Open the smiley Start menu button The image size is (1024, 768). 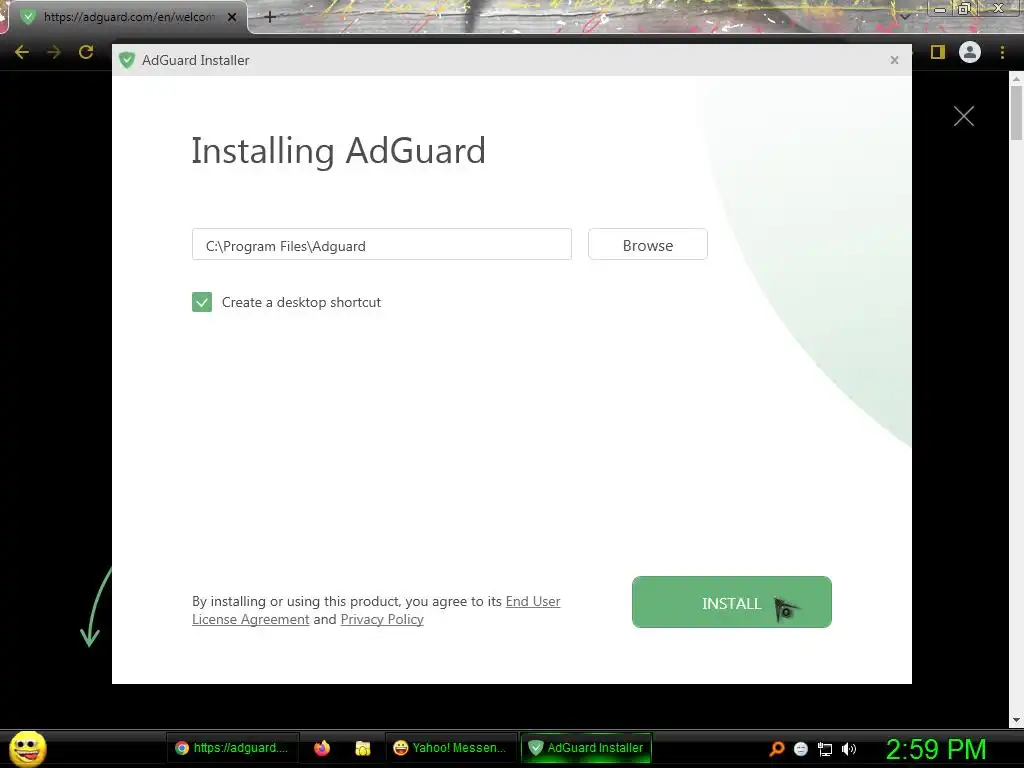click(28, 748)
